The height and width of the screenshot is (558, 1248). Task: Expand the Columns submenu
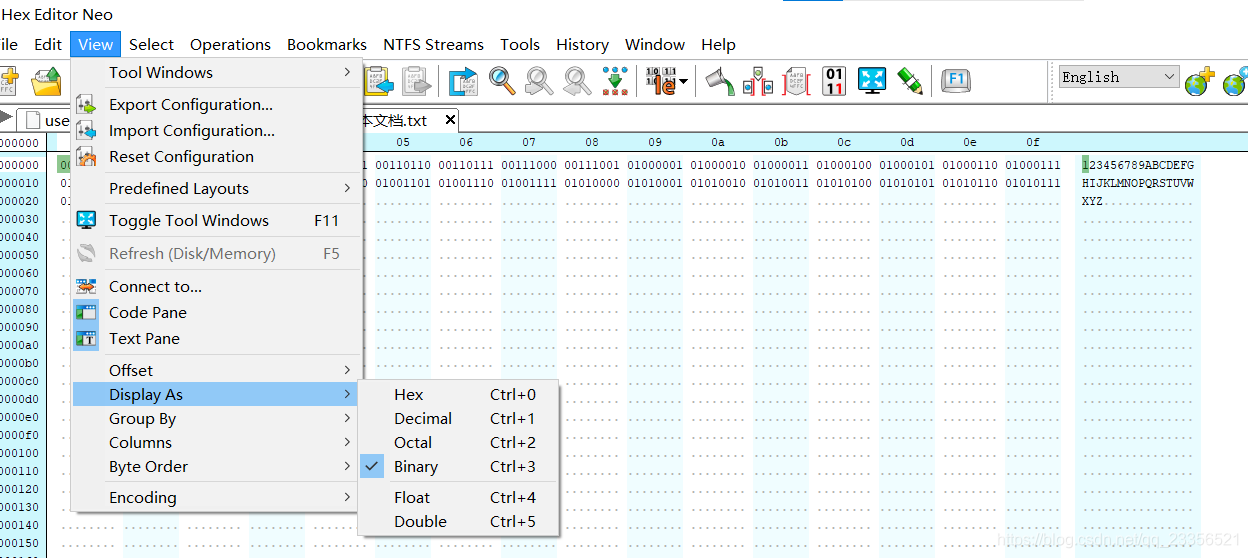(x=217, y=442)
